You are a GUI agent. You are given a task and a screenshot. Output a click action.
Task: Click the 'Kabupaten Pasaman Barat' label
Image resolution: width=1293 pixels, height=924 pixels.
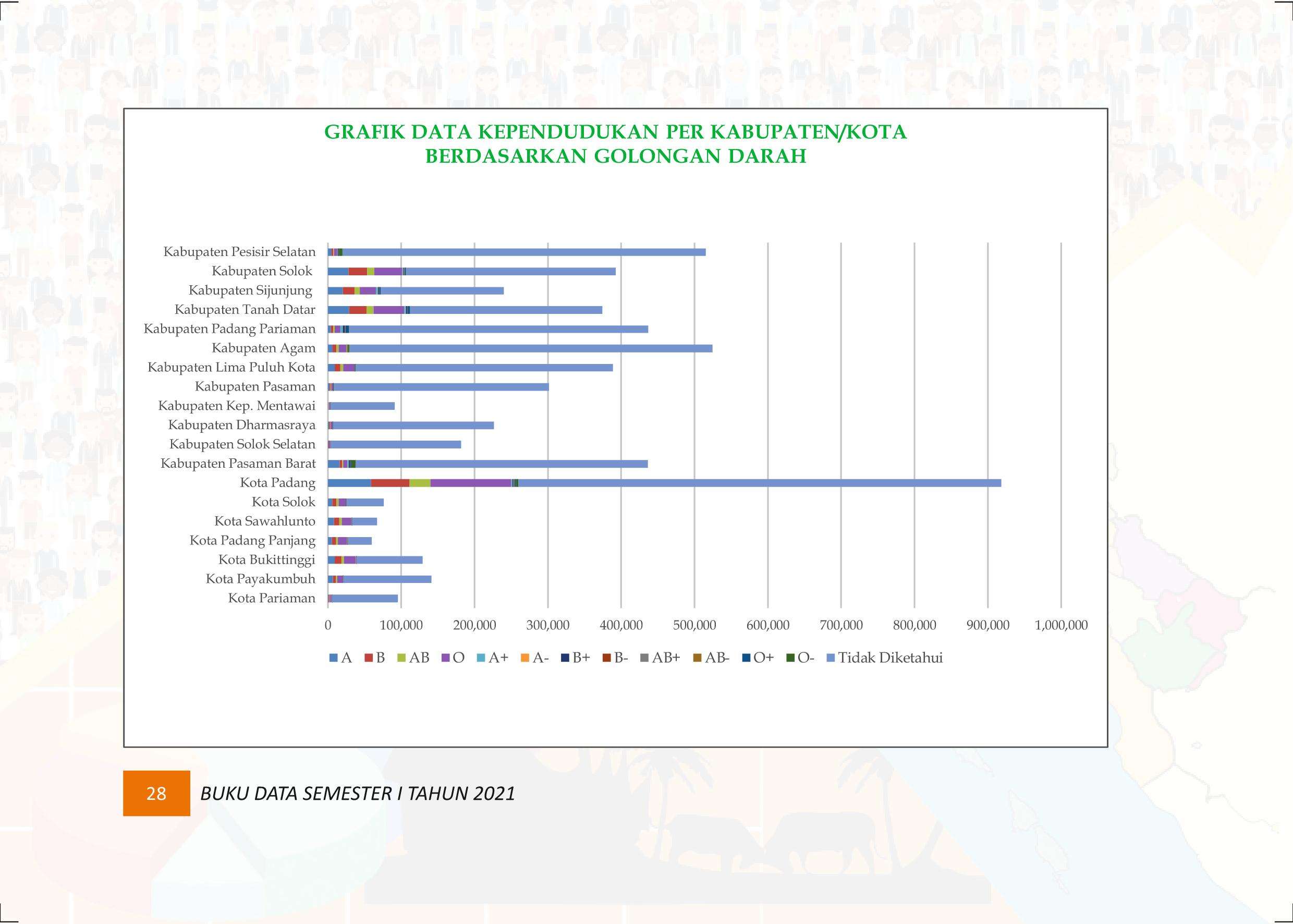238,464
